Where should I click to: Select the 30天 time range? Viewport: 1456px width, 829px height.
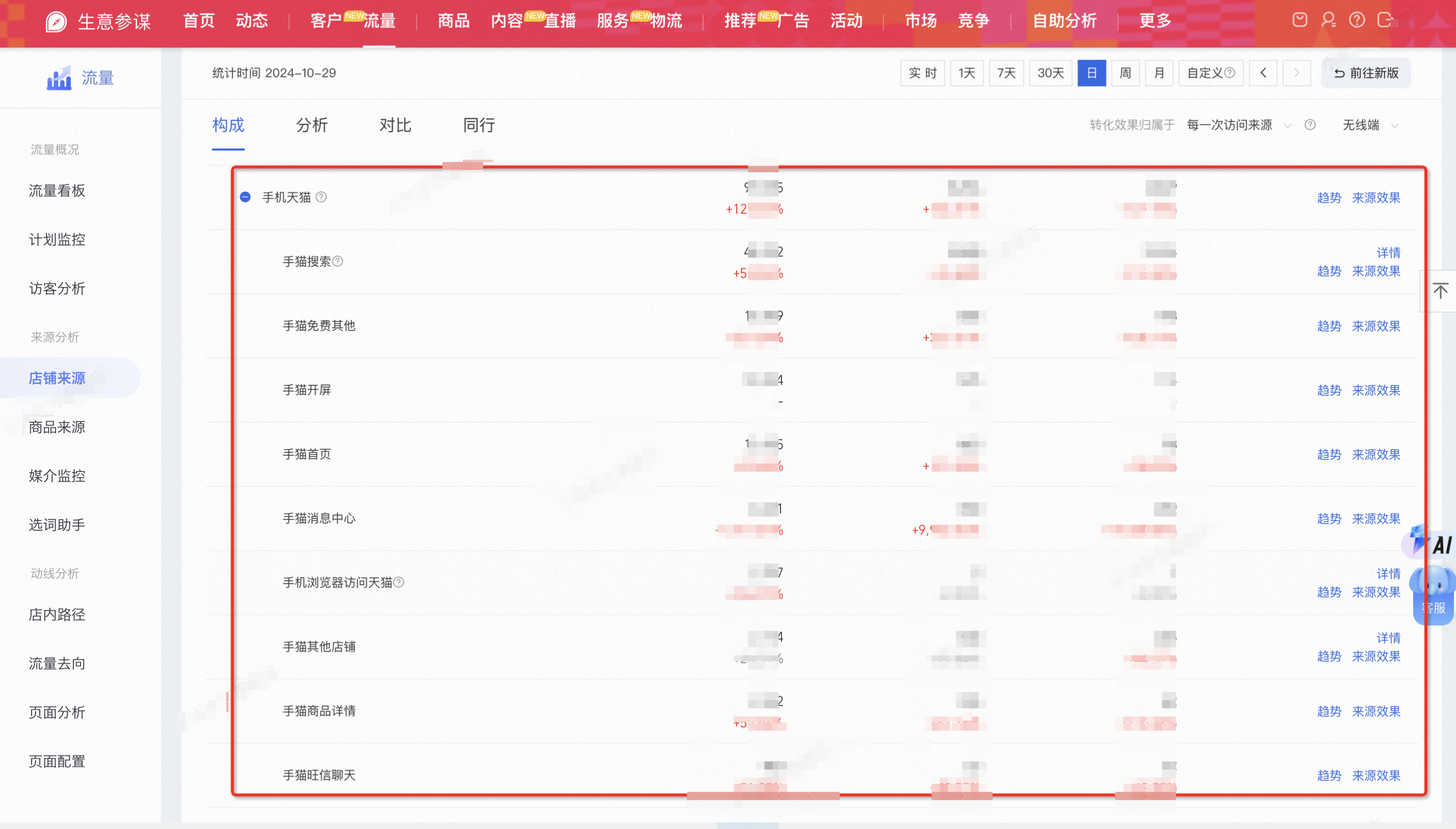pyautogui.click(x=1050, y=73)
